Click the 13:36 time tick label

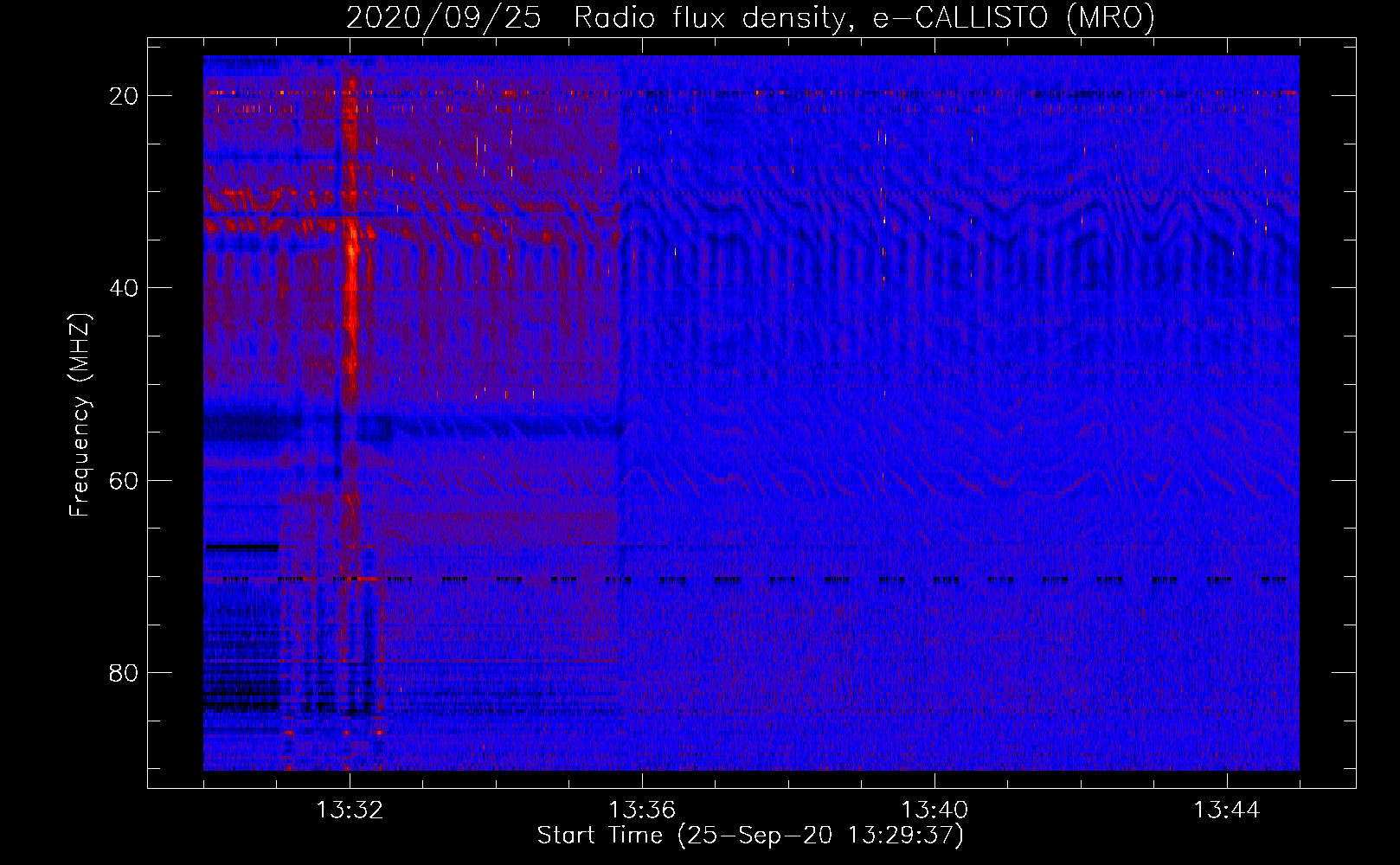point(642,811)
